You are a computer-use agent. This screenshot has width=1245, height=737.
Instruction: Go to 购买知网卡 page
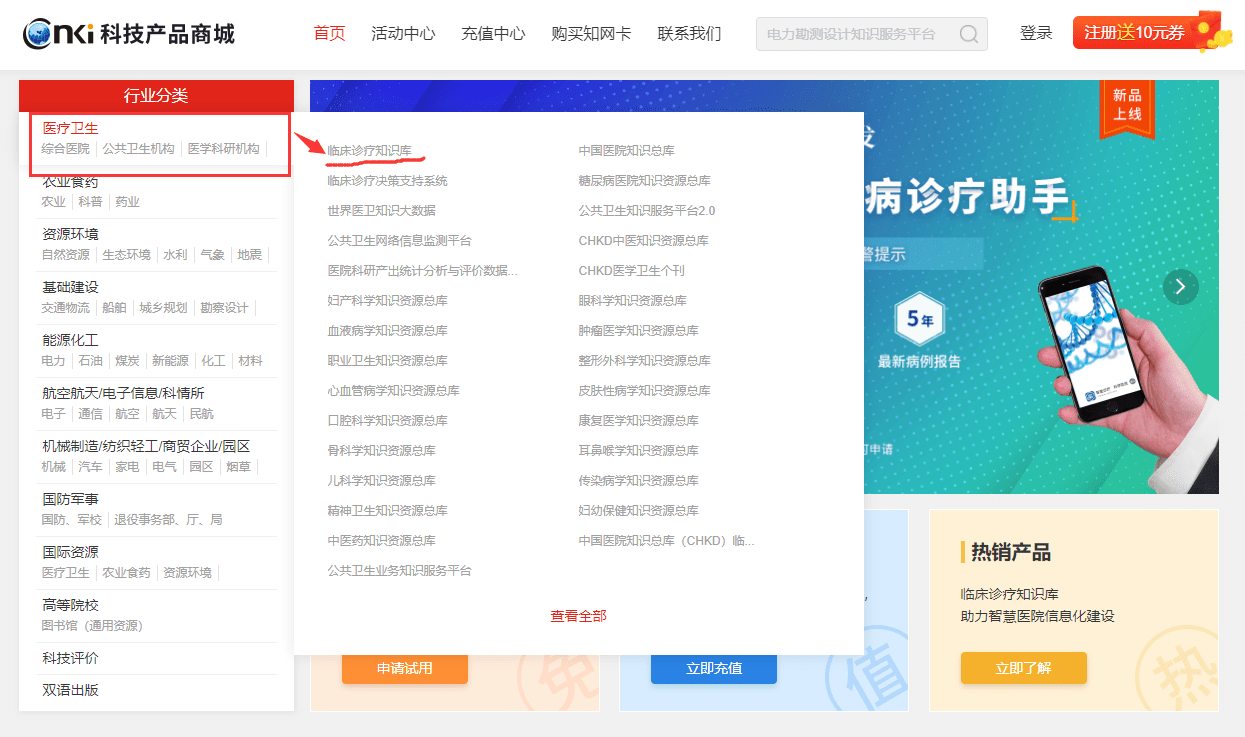[x=591, y=33]
